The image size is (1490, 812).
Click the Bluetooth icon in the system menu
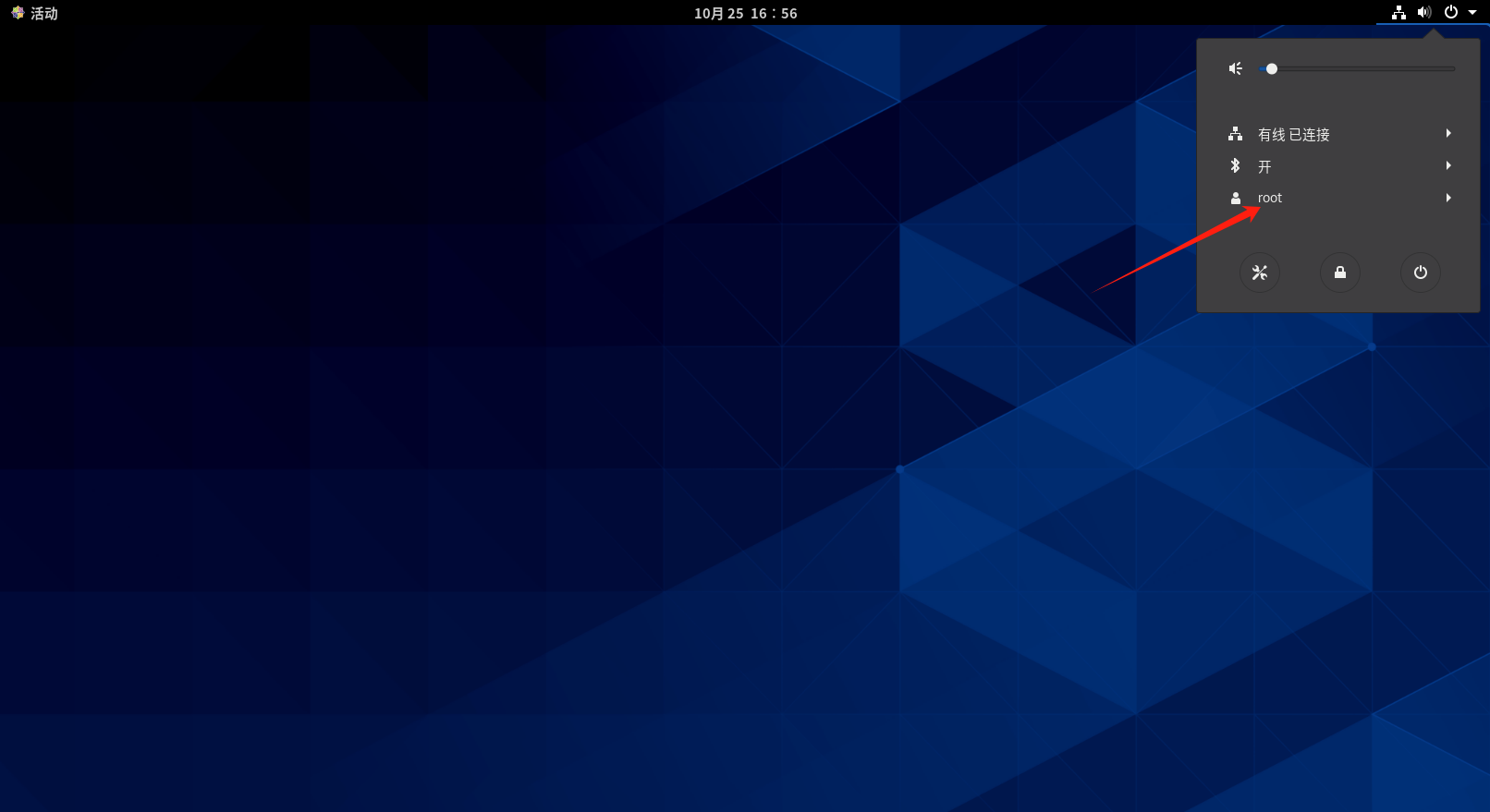click(x=1236, y=166)
